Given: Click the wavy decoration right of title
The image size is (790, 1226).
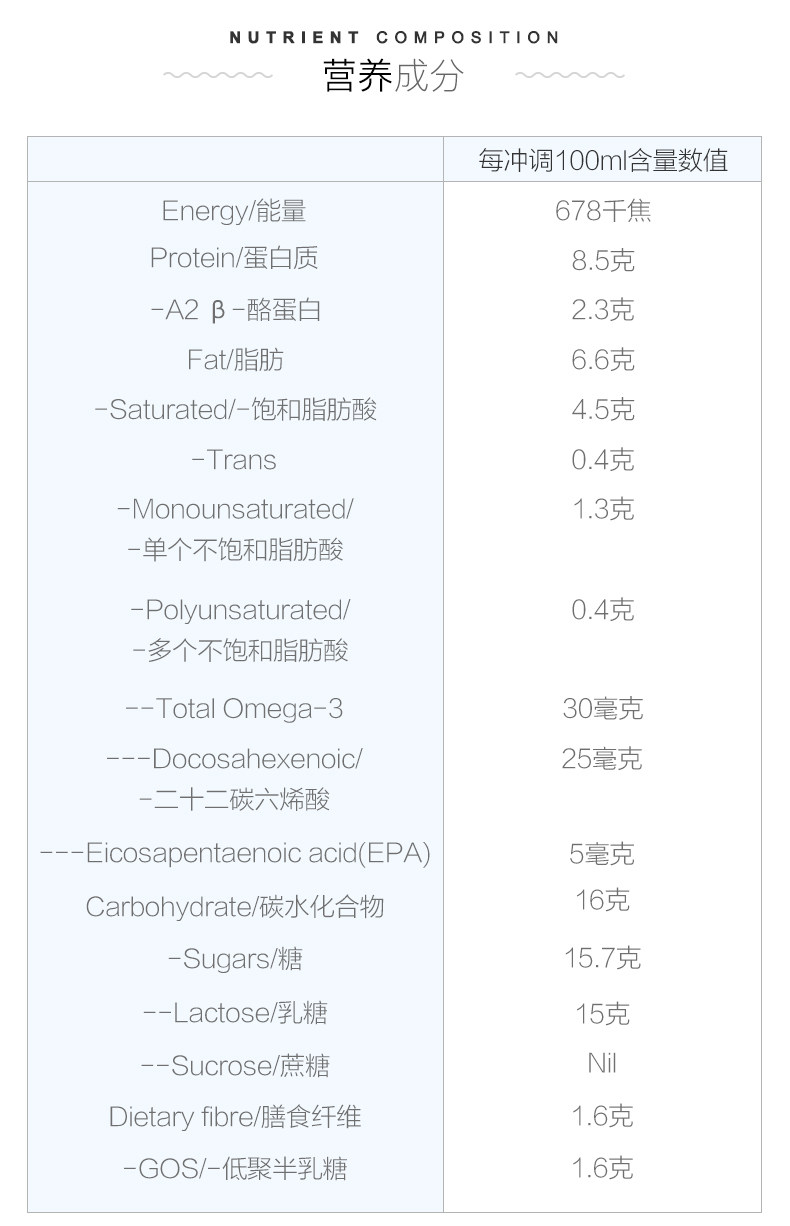Looking at the screenshot, I should coord(569,75).
